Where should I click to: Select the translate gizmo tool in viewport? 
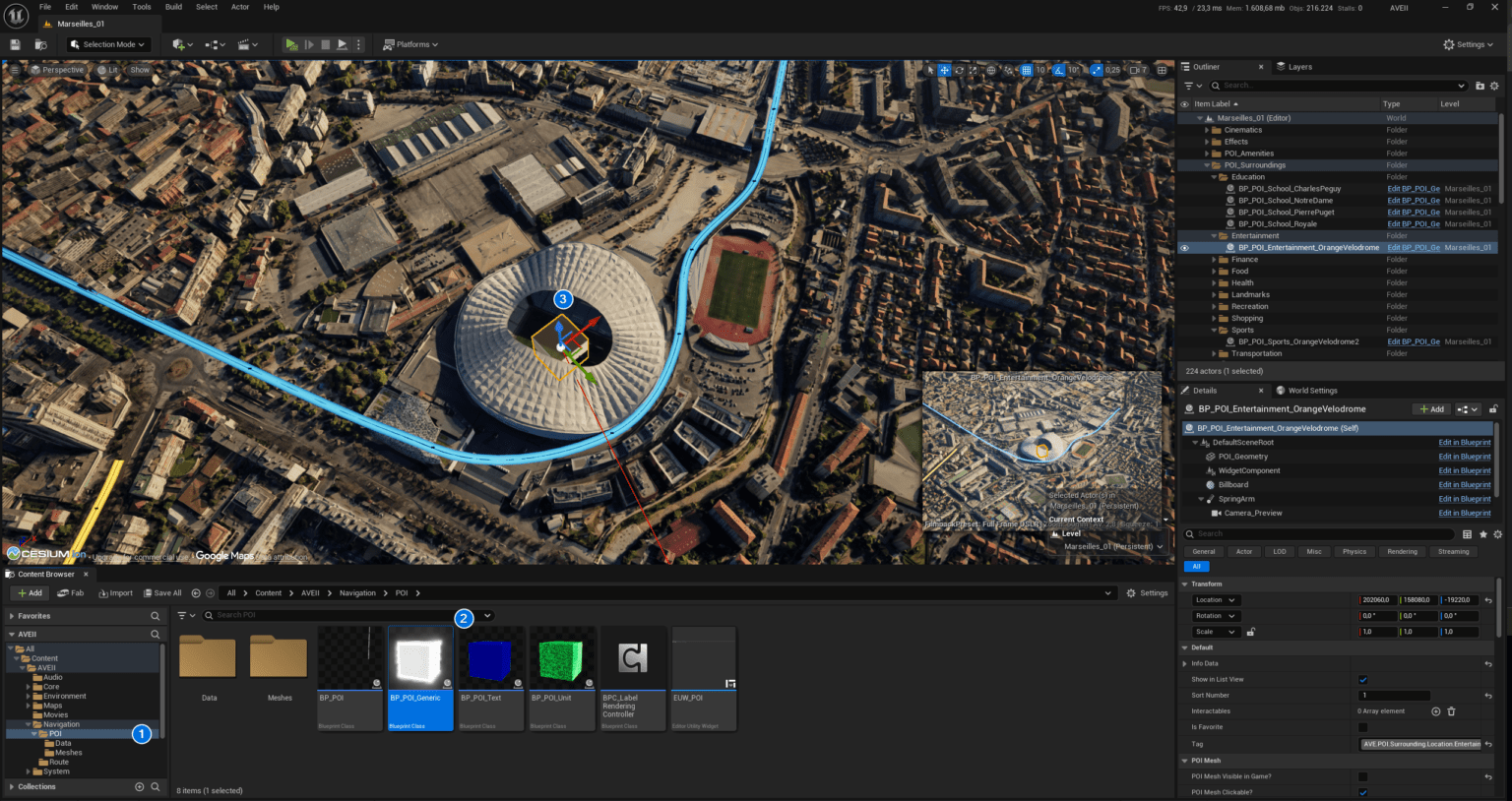[x=944, y=70]
